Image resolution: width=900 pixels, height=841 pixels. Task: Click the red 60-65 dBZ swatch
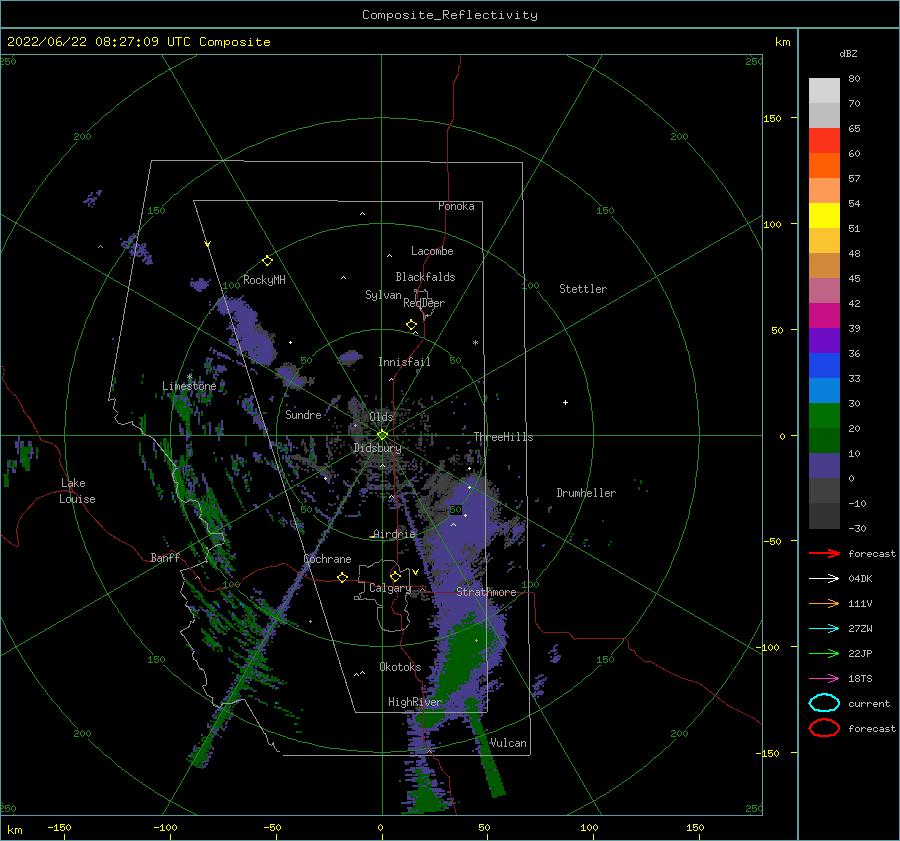click(824, 141)
